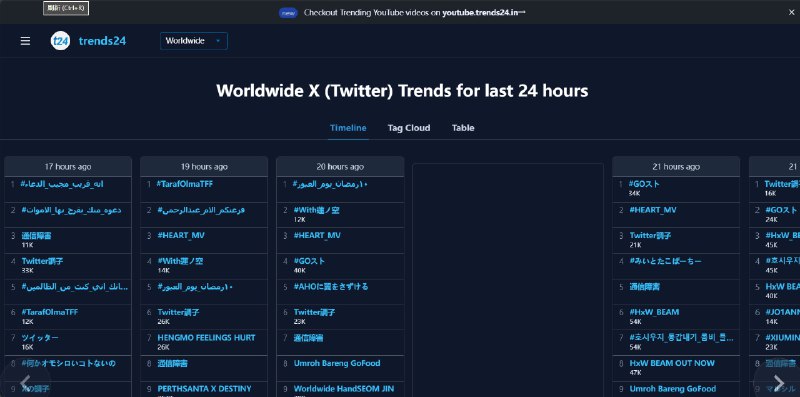Dismiss the YouTube trends banner
This screenshot has width=800, height=397.
coord(791,12)
